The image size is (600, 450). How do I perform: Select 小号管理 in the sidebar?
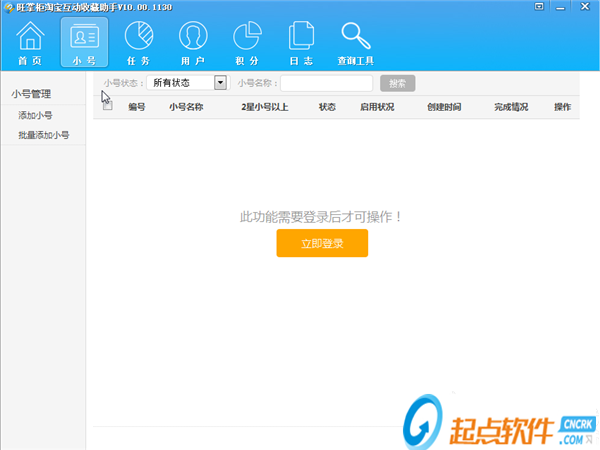pyautogui.click(x=31, y=94)
